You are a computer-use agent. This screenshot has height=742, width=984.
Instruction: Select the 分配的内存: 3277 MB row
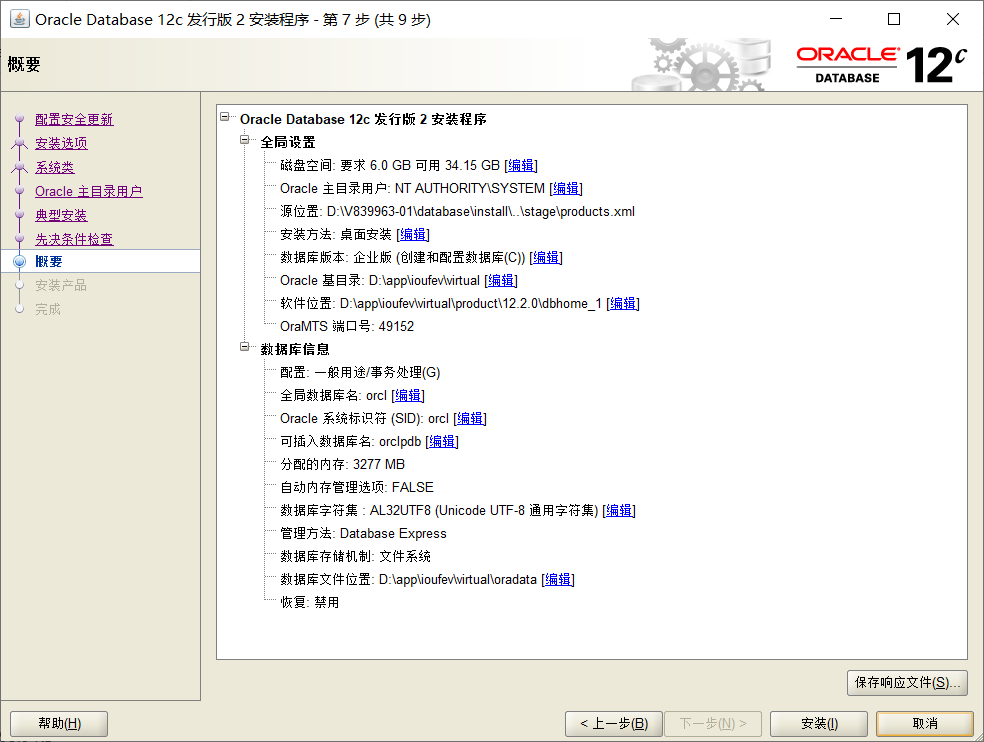tap(343, 465)
